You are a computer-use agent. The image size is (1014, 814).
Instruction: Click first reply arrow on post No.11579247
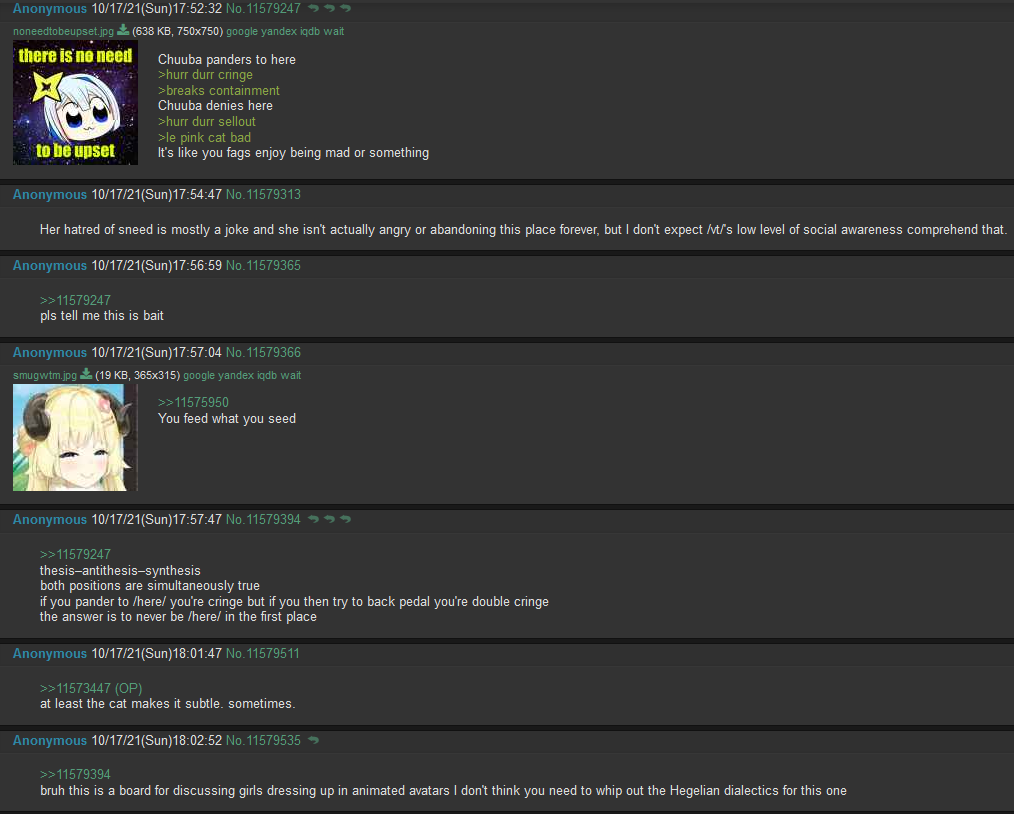313,8
